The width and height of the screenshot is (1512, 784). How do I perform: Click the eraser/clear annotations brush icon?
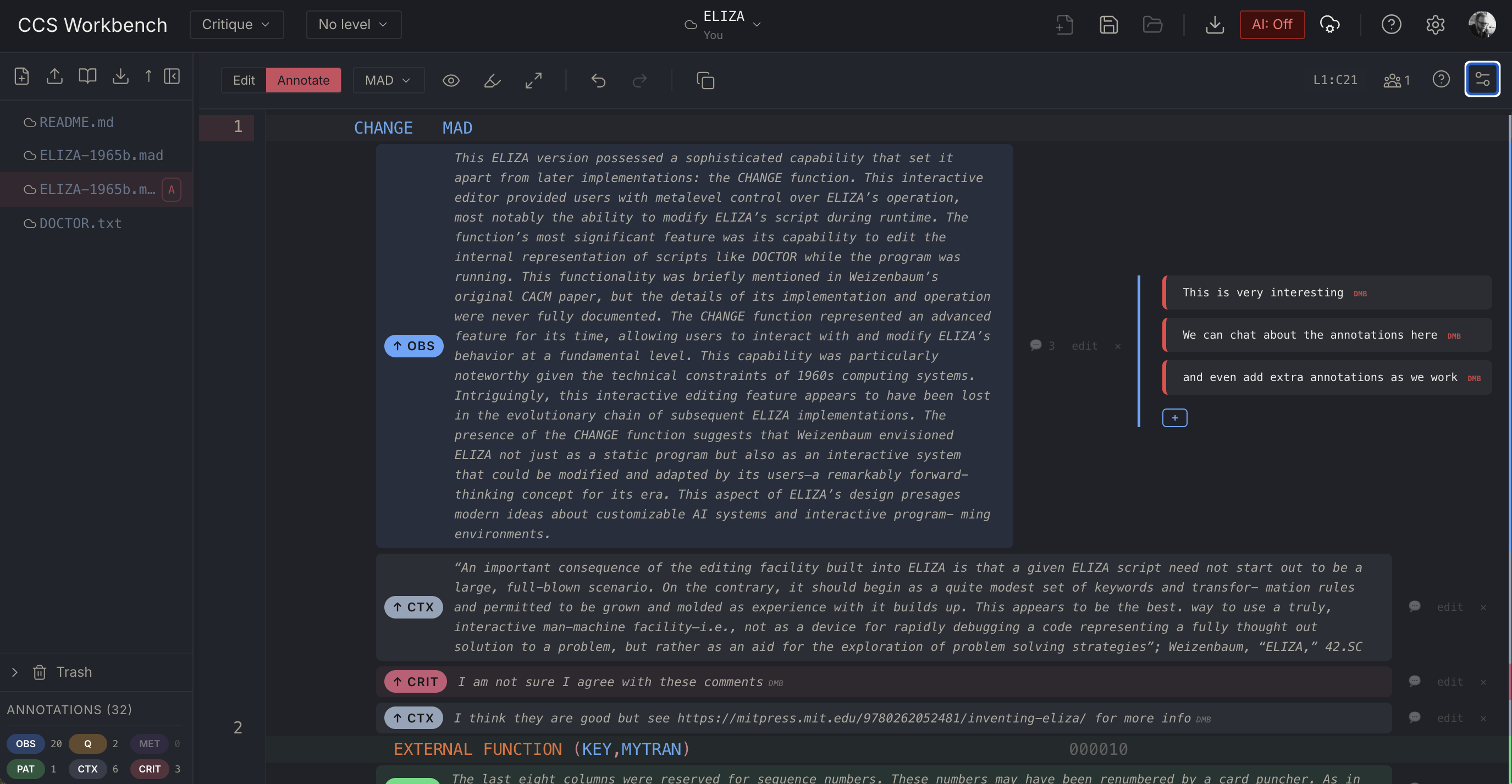pyautogui.click(x=492, y=80)
